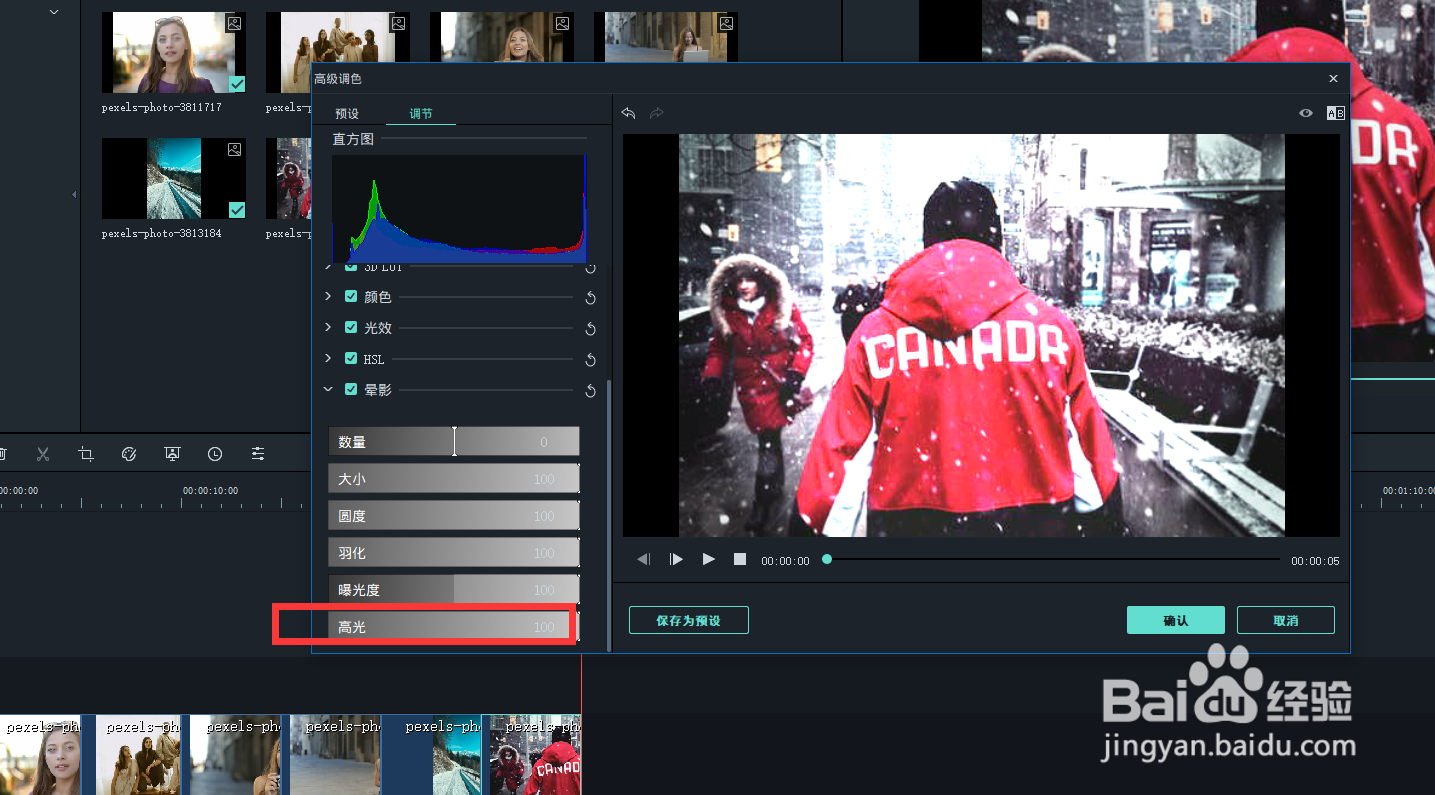Stop the preview playback
The height and width of the screenshot is (795, 1435).
740,559
